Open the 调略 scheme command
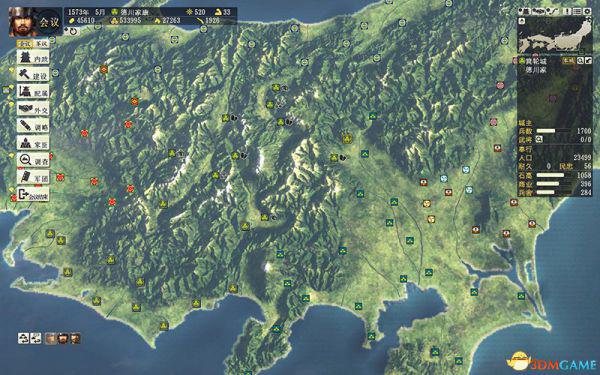The image size is (600, 375). [33, 126]
